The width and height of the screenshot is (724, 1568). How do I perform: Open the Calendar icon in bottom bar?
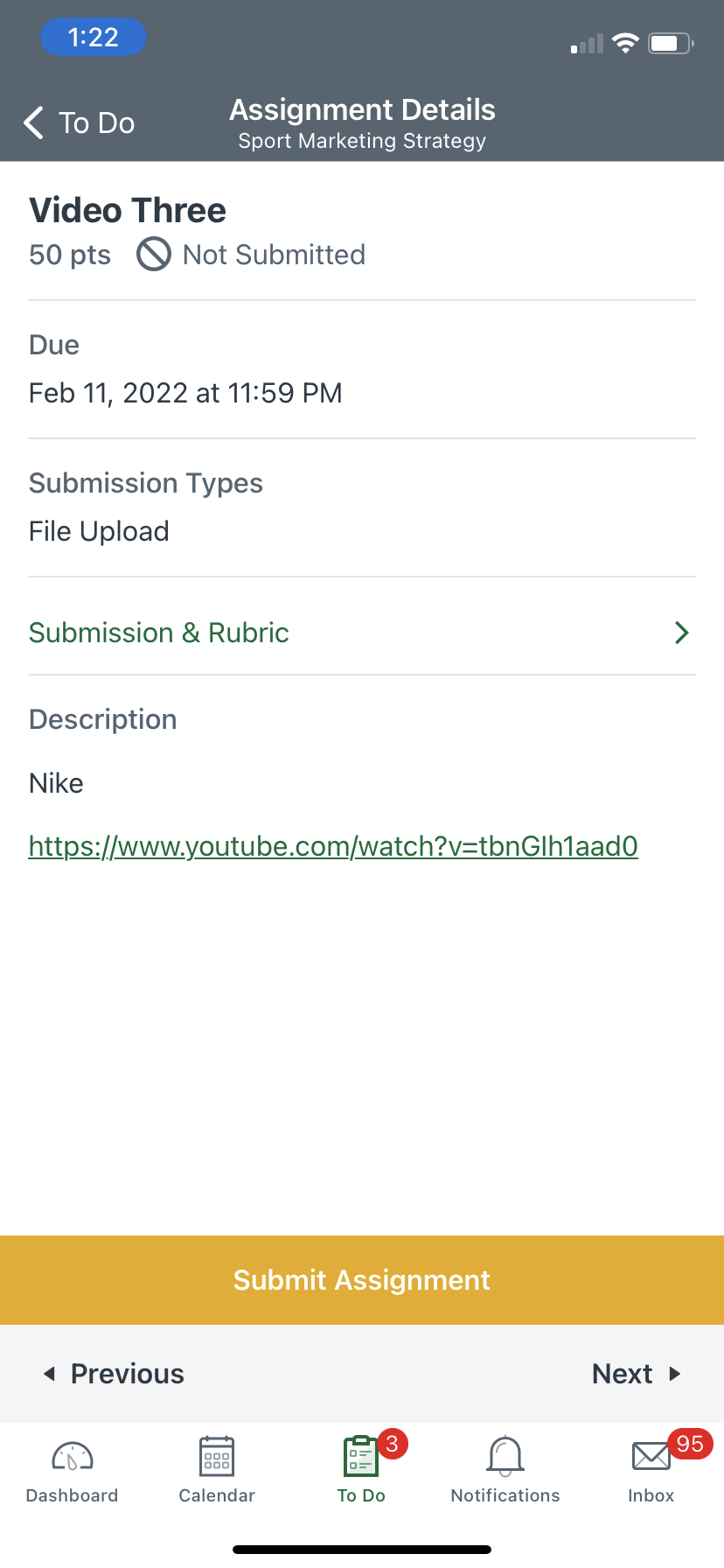pyautogui.click(x=217, y=1457)
